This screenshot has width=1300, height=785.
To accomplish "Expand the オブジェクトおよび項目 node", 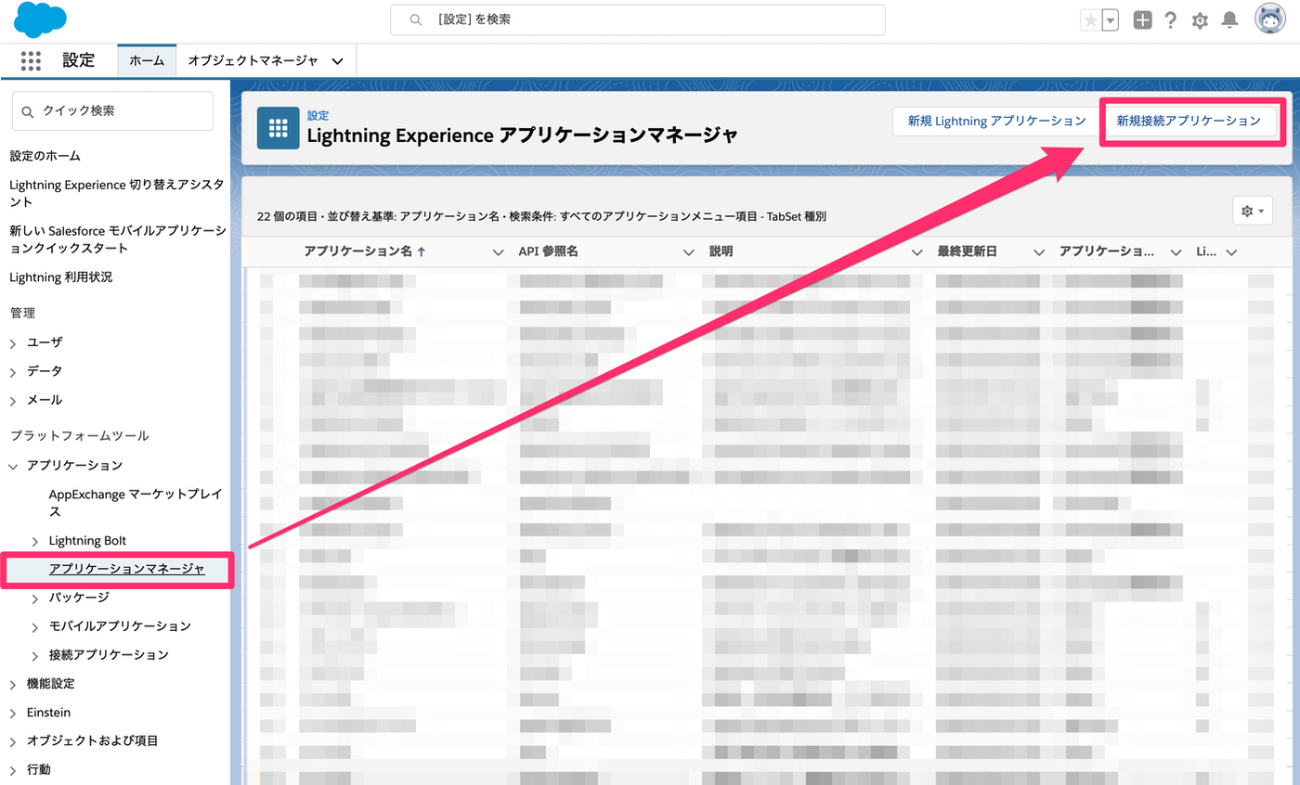I will [x=13, y=742].
